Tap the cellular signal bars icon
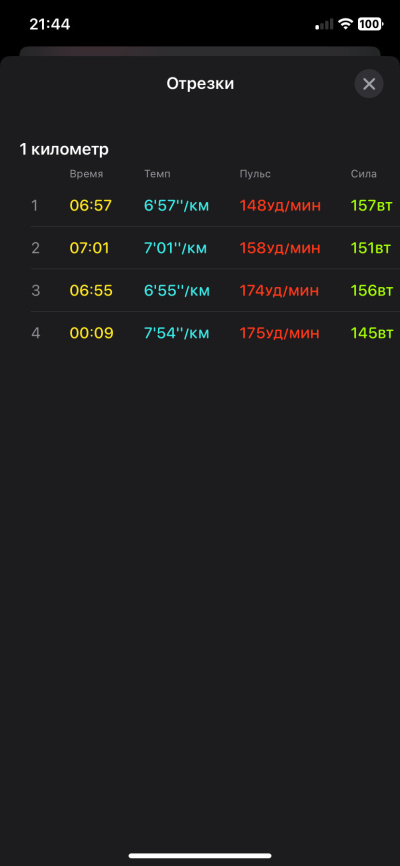The height and width of the screenshot is (866, 400). [x=324, y=24]
